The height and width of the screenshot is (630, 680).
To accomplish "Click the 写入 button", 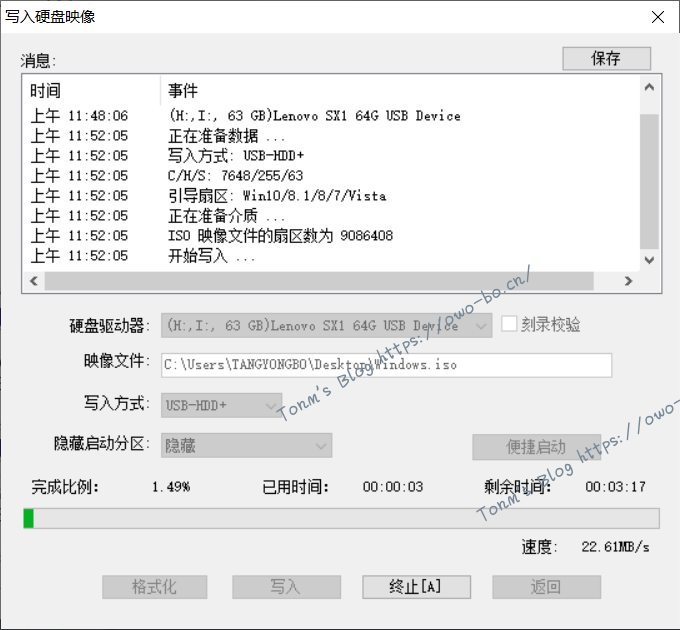I will point(285,587).
